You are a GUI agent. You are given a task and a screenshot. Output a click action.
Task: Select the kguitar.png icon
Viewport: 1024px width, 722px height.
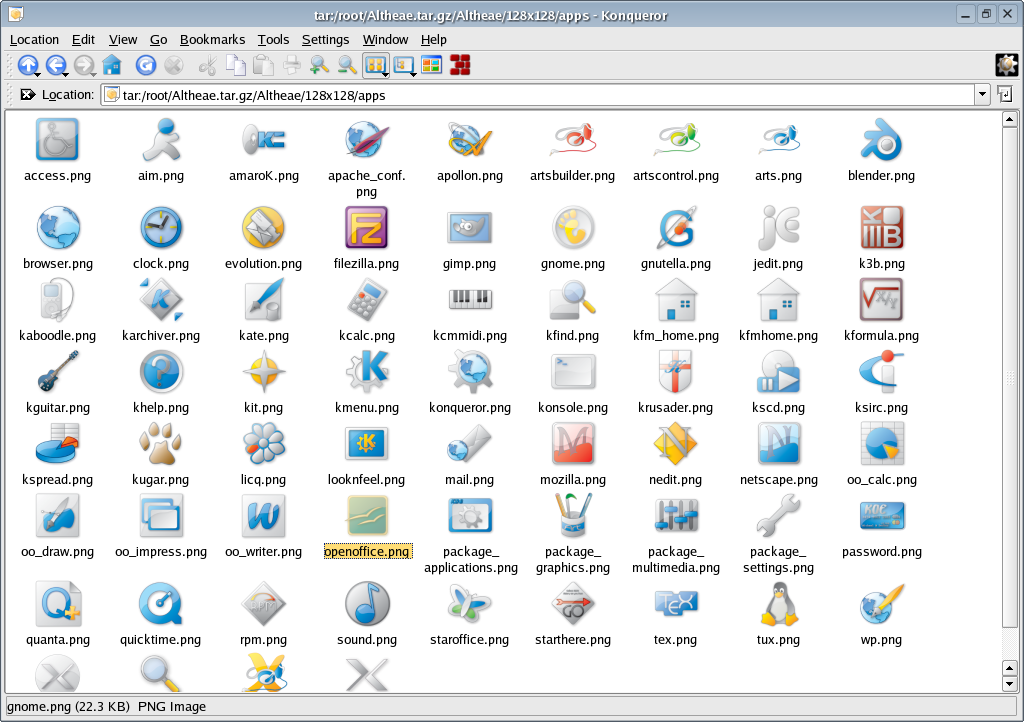(x=57, y=371)
